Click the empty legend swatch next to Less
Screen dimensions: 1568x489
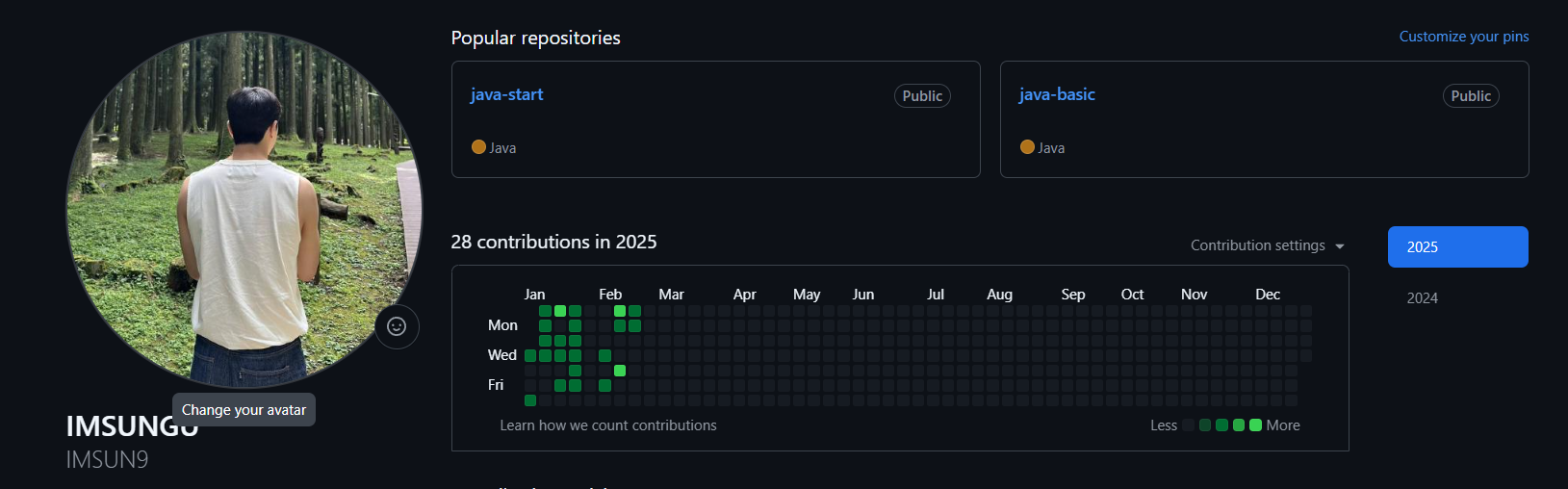tap(1188, 425)
